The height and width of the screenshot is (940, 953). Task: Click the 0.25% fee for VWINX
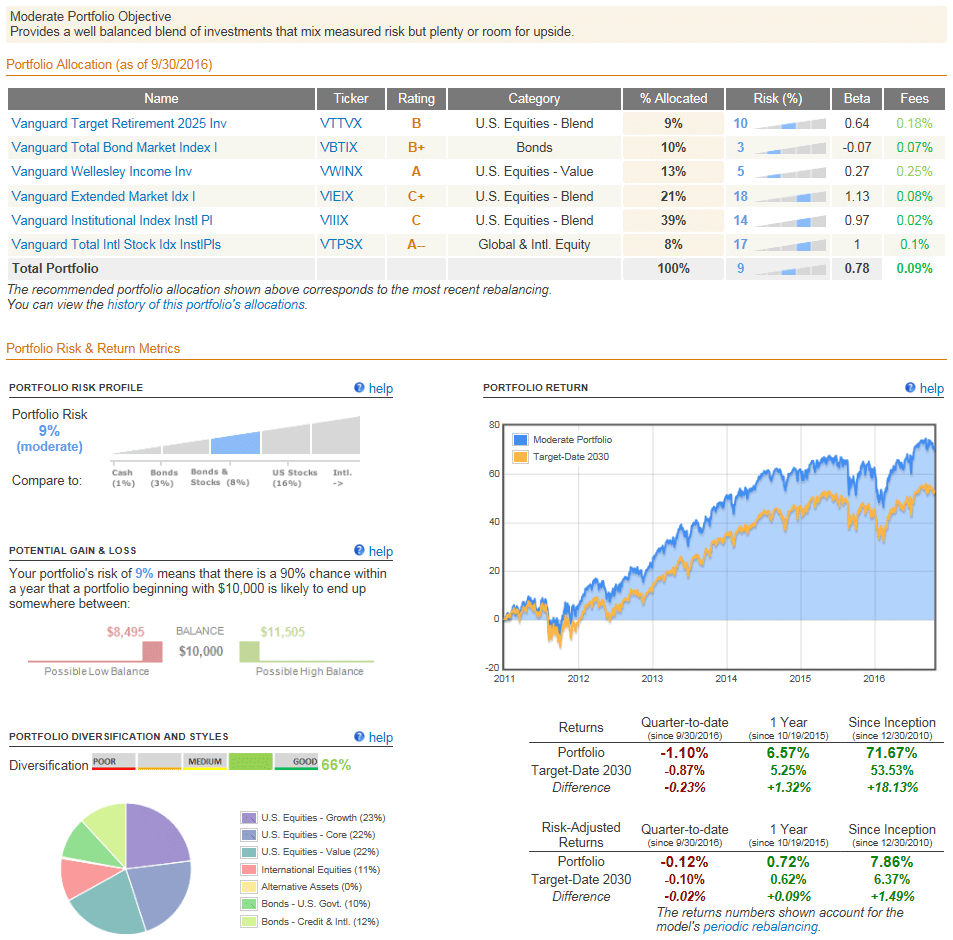click(x=914, y=172)
